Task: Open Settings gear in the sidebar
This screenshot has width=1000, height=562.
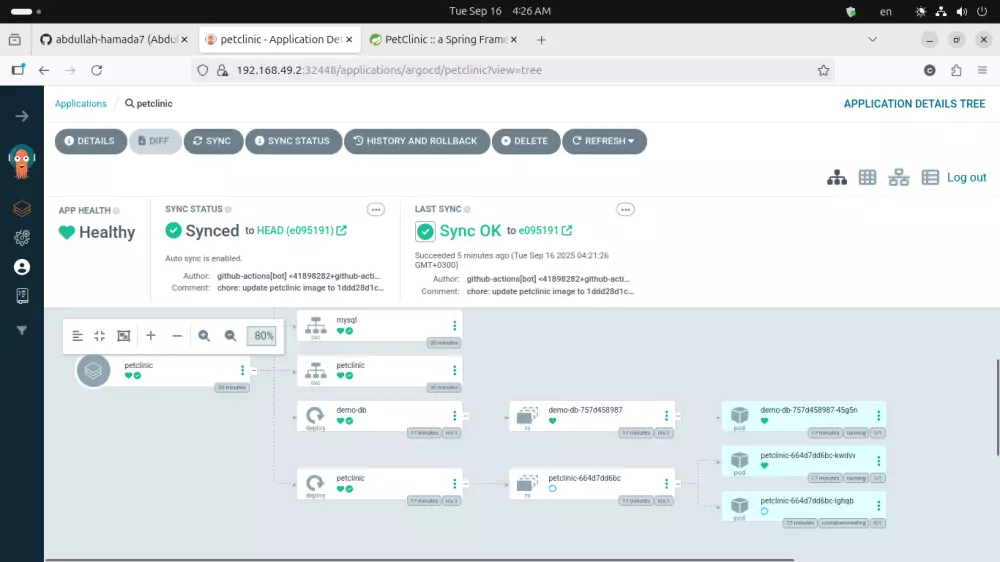Action: click(x=22, y=237)
